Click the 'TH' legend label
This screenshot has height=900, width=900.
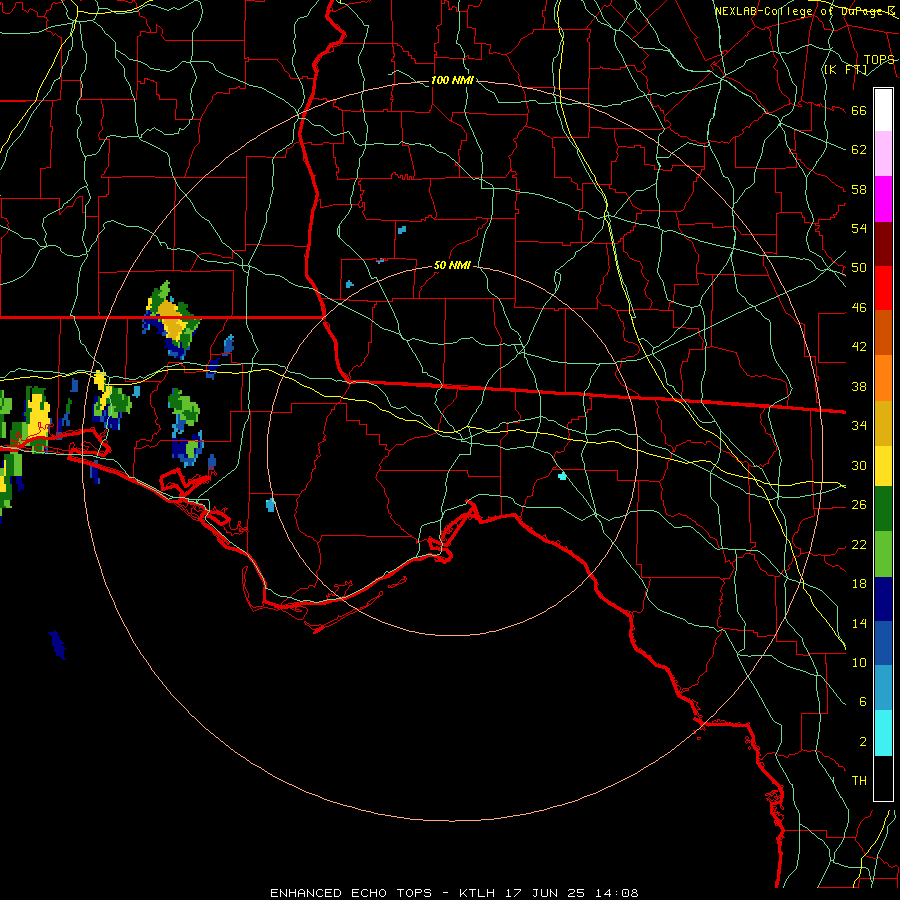point(859,781)
